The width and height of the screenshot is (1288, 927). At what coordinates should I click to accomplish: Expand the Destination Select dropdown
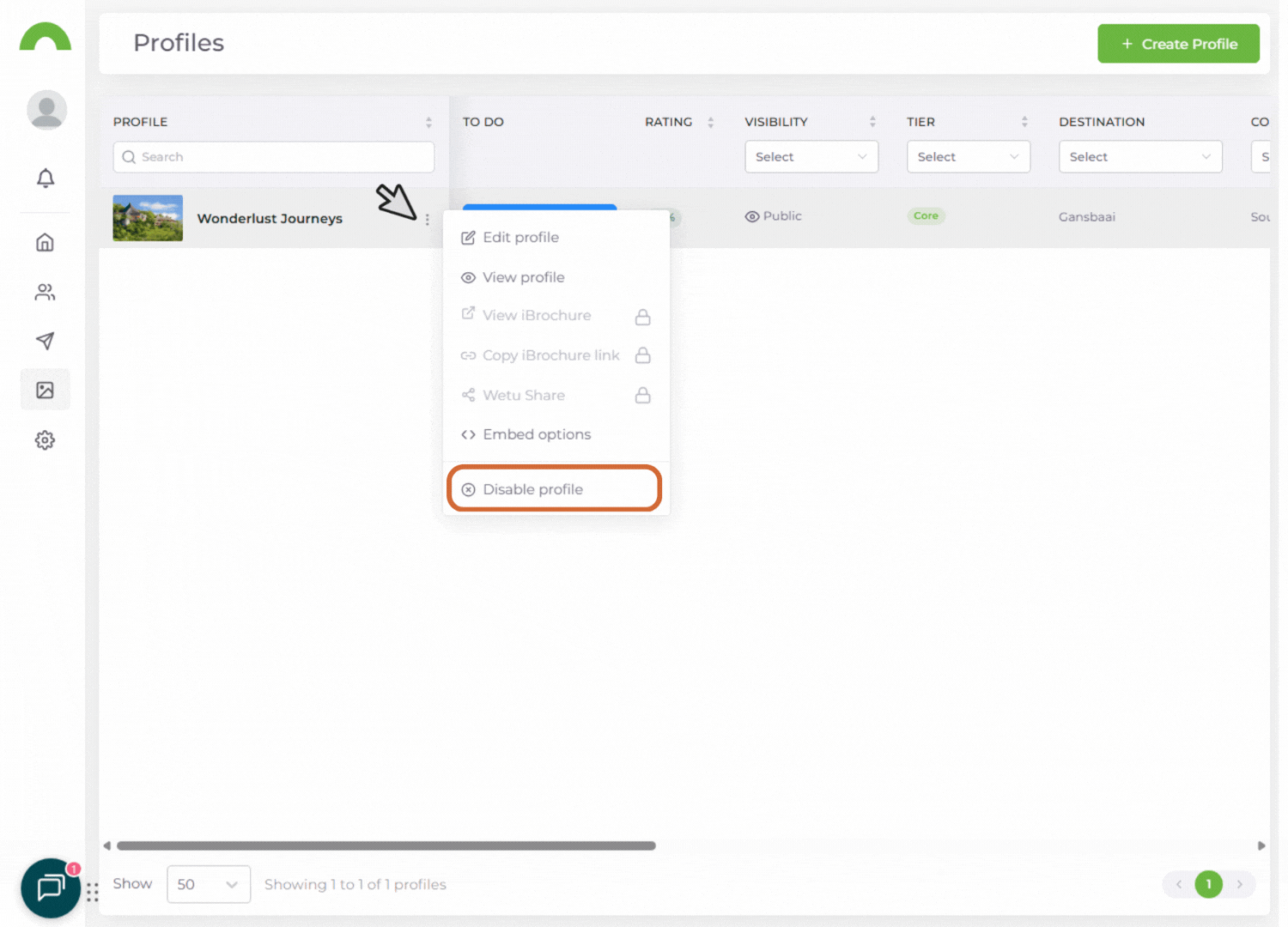[1139, 157]
